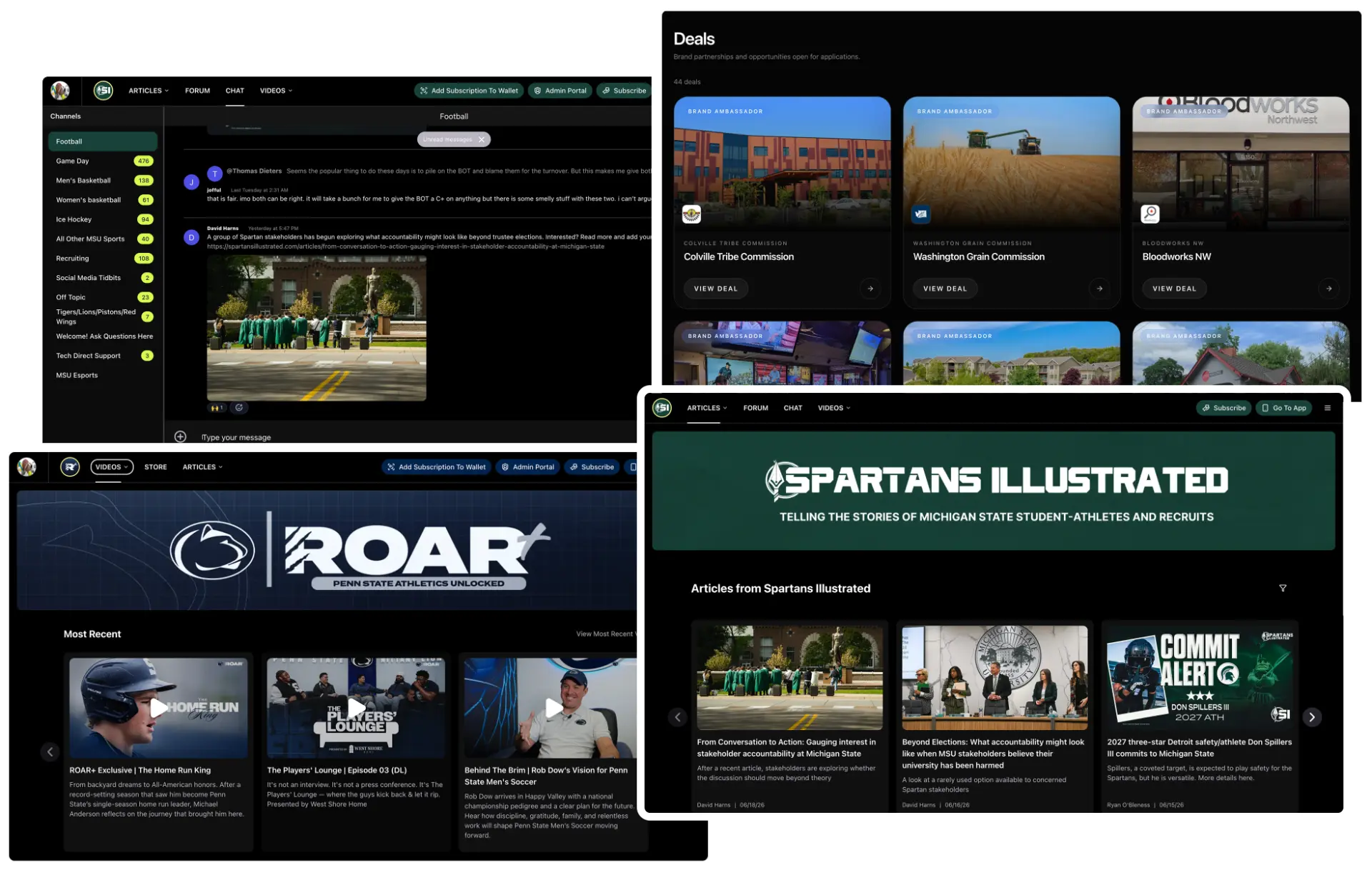Add attachment with the plus icon in chat
Image resolution: width=1372 pixels, height=870 pixels.
coord(180,436)
